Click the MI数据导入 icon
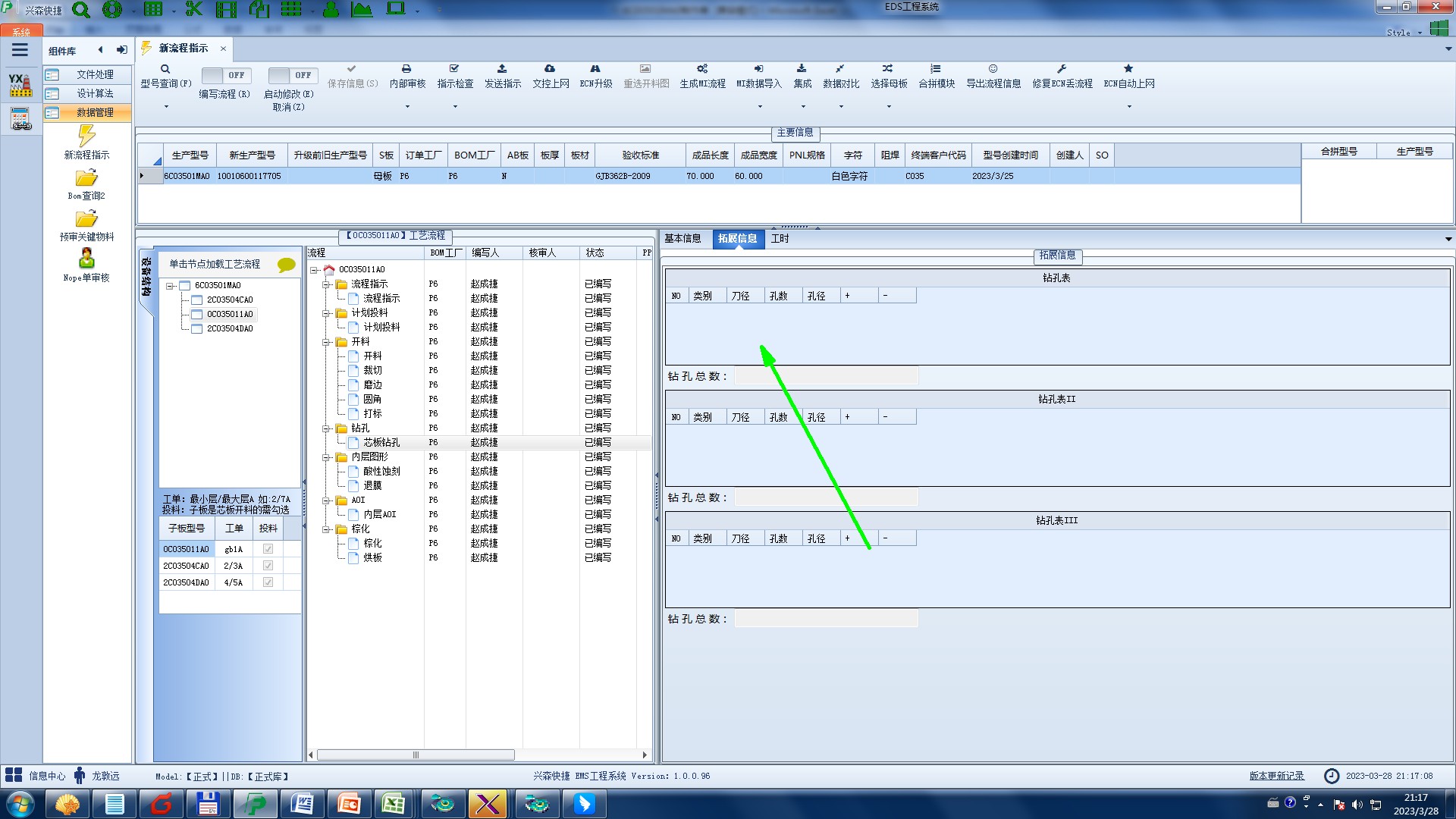This screenshot has height=819, width=1456. click(x=758, y=69)
